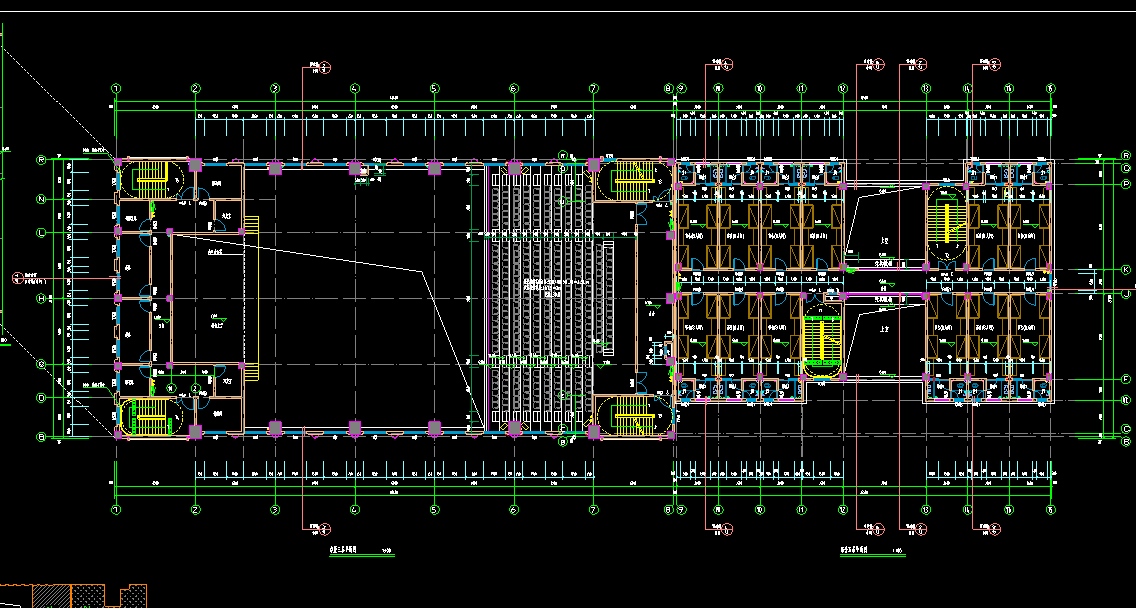Select the green staircase in dormitory block
This screenshot has width=1136, height=608.
[820, 338]
